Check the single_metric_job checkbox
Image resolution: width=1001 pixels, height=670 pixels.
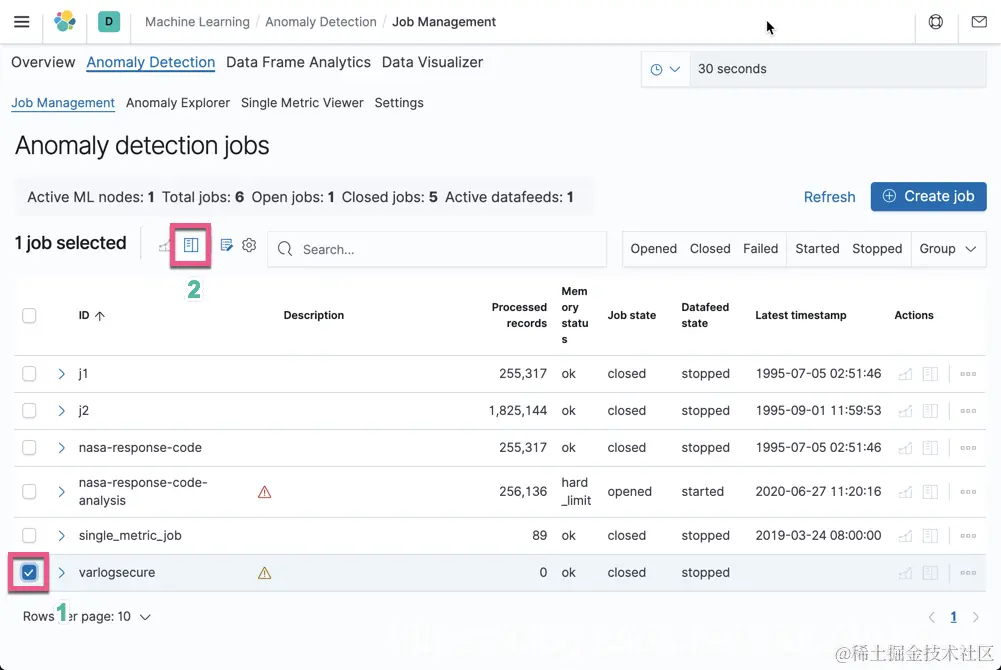pyautogui.click(x=29, y=536)
